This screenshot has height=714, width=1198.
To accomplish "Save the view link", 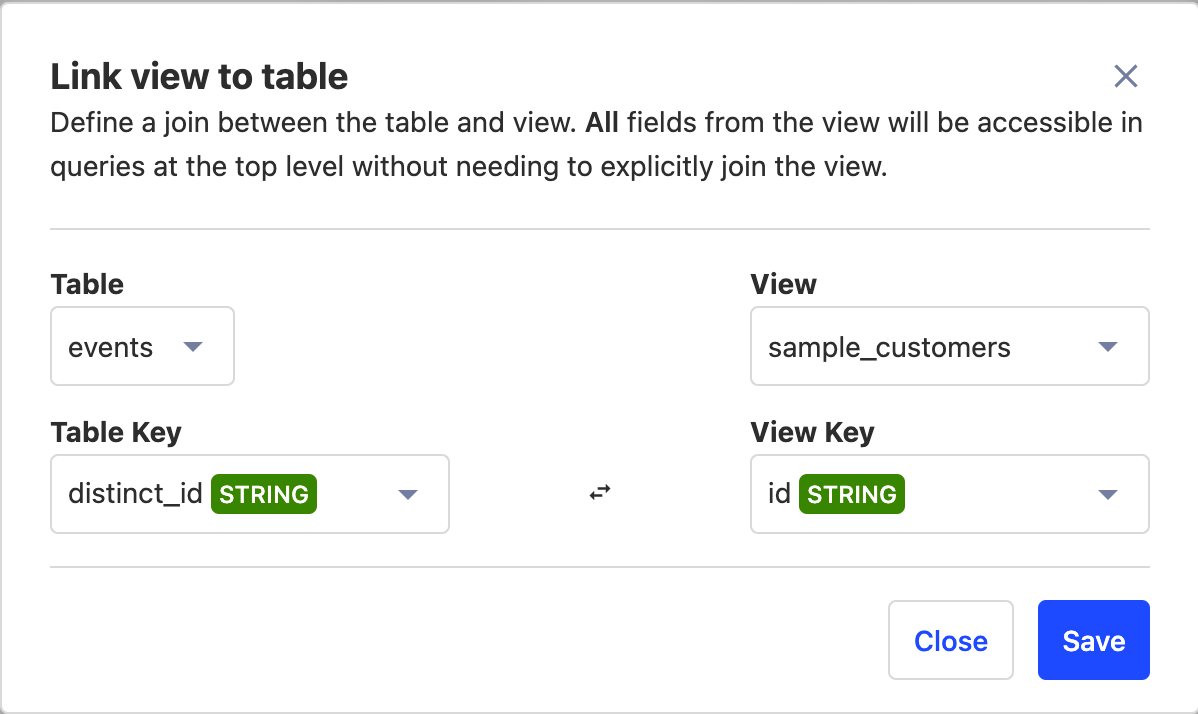I will [x=1093, y=640].
